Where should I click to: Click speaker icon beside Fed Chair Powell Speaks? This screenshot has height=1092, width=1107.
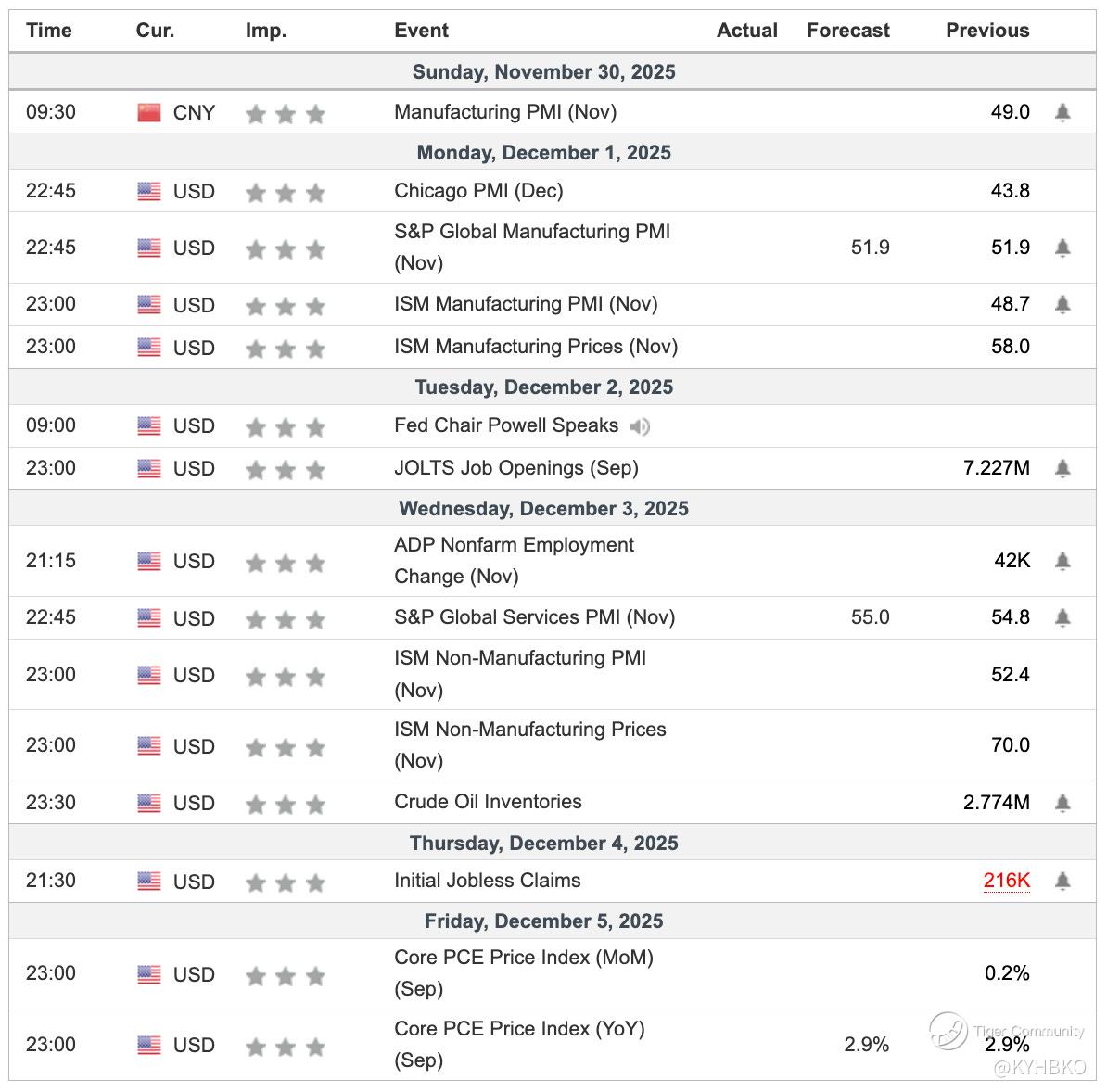[x=640, y=426]
